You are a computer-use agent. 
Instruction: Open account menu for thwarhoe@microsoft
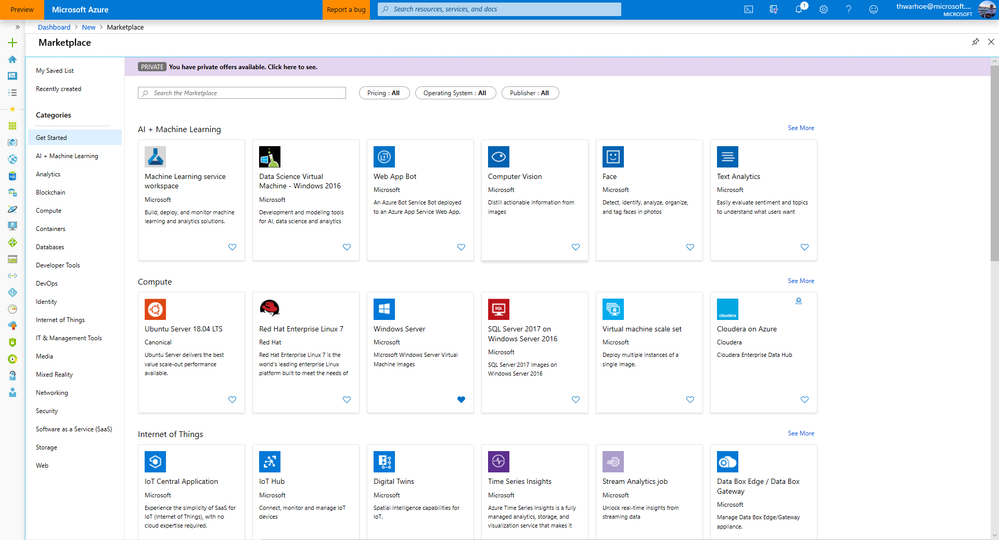(x=945, y=10)
